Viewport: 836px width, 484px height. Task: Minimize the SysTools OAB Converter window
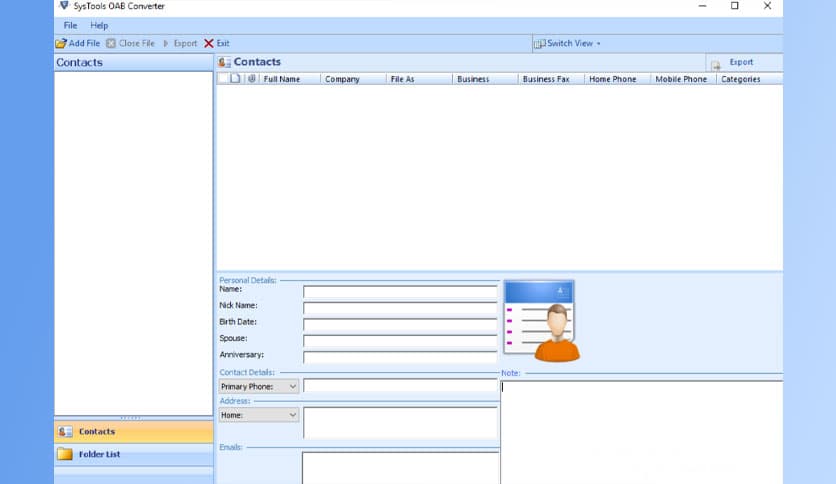pyautogui.click(x=702, y=6)
